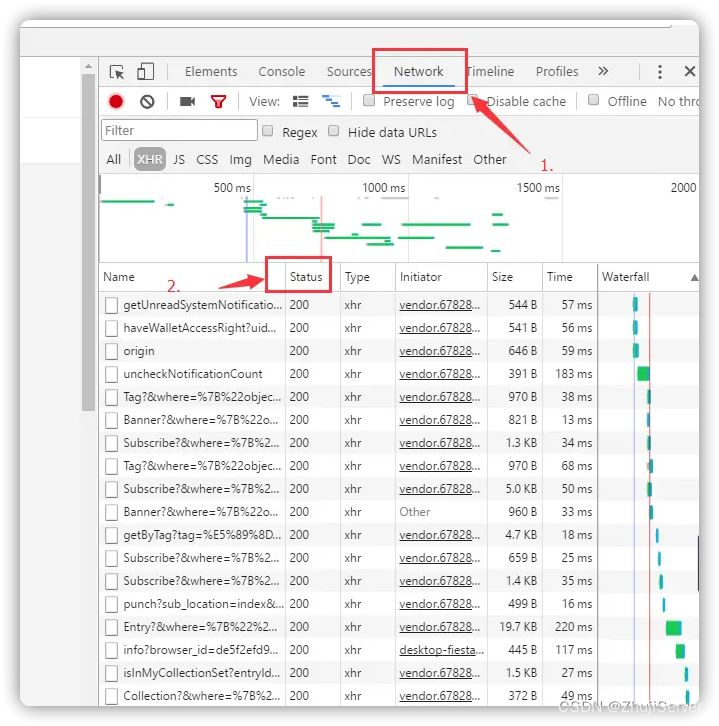This screenshot has width=719, height=726.
Task: Open the Console tab
Action: [x=281, y=72]
